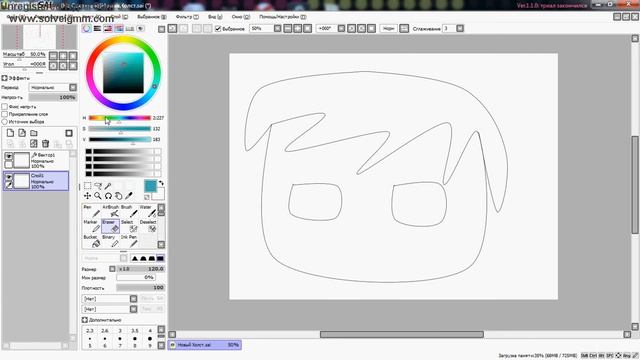Delete the current layer with trash icon
The image size is (640, 360).
46,143
